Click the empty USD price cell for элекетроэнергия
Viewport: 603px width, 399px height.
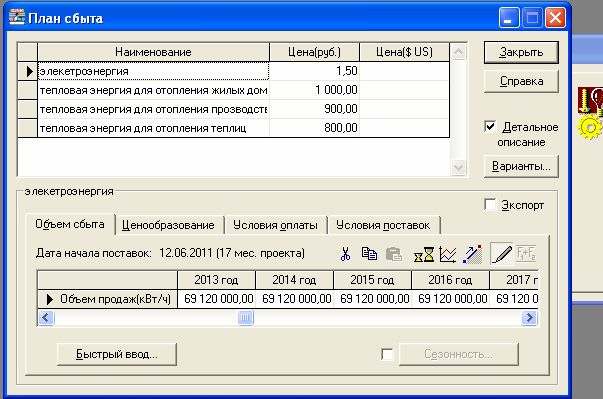404,71
